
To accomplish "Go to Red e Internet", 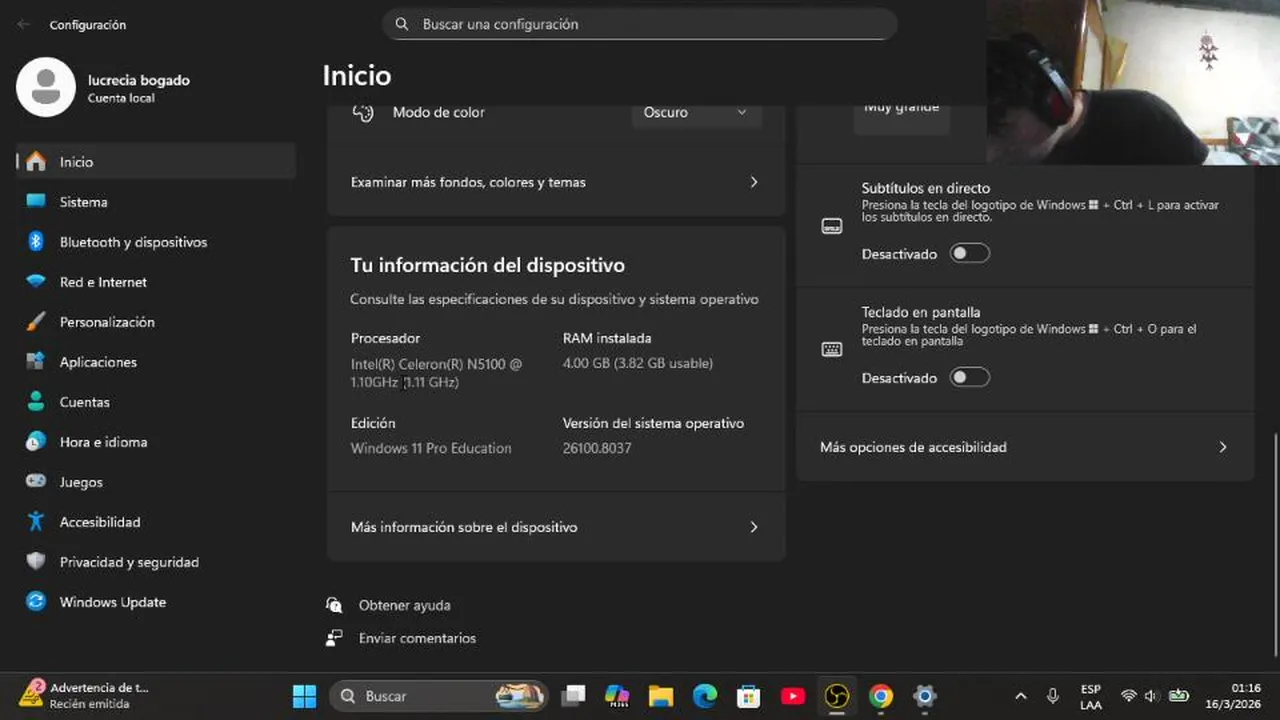I will click(156, 282).
